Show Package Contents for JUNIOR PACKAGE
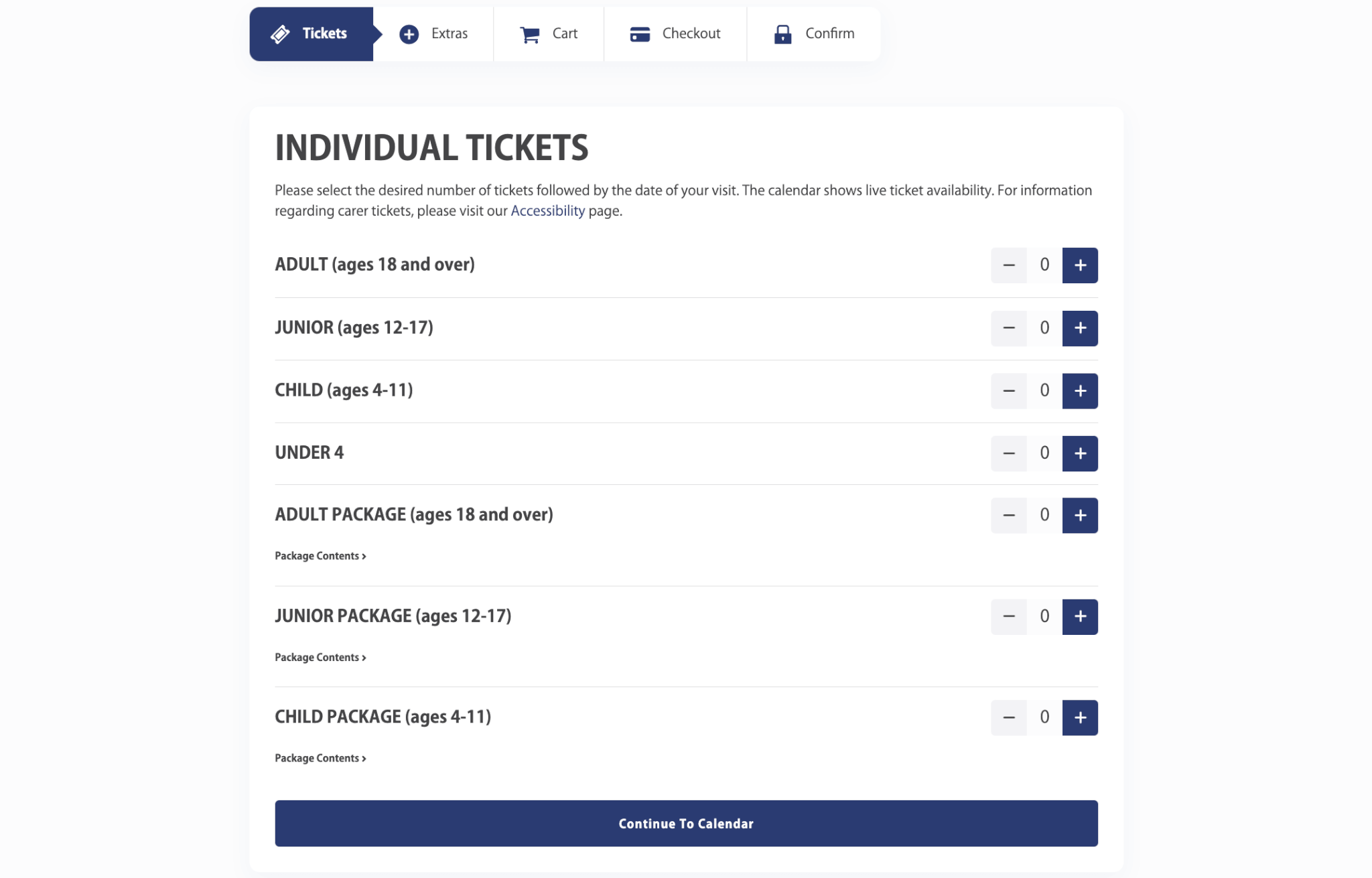This screenshot has height=878, width=1372. [320, 658]
